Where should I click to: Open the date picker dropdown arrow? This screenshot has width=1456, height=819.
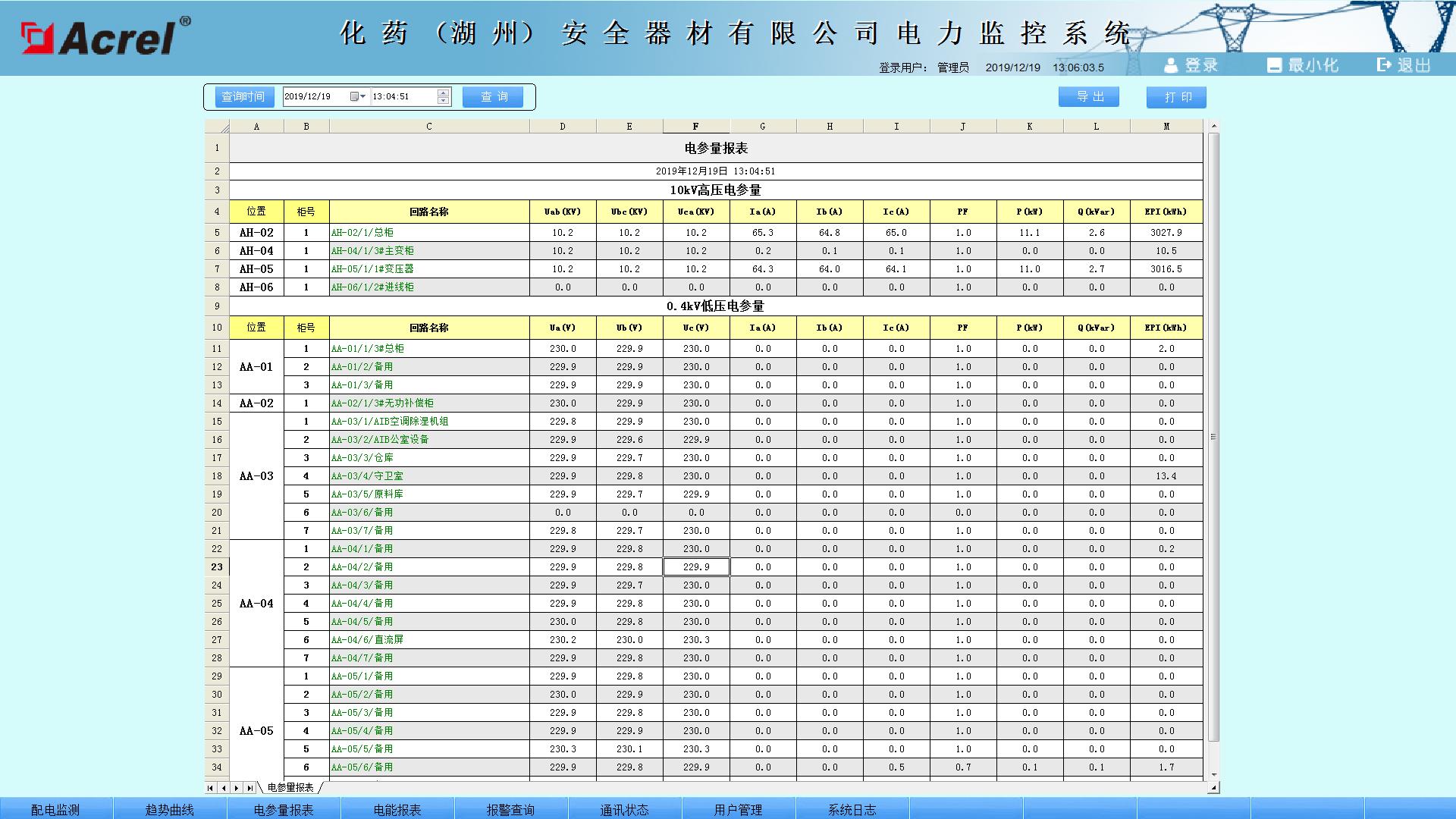click(x=363, y=96)
